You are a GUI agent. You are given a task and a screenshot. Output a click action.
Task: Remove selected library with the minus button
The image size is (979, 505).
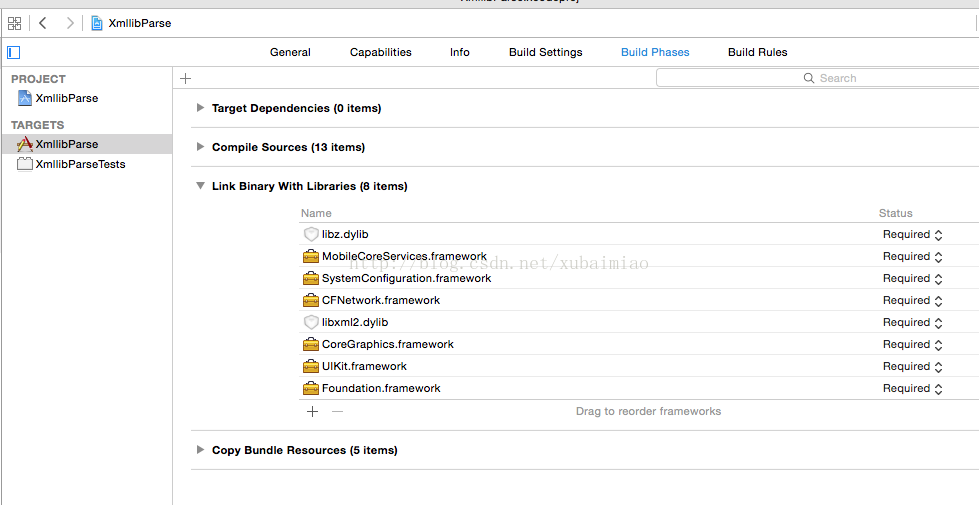[x=337, y=411]
